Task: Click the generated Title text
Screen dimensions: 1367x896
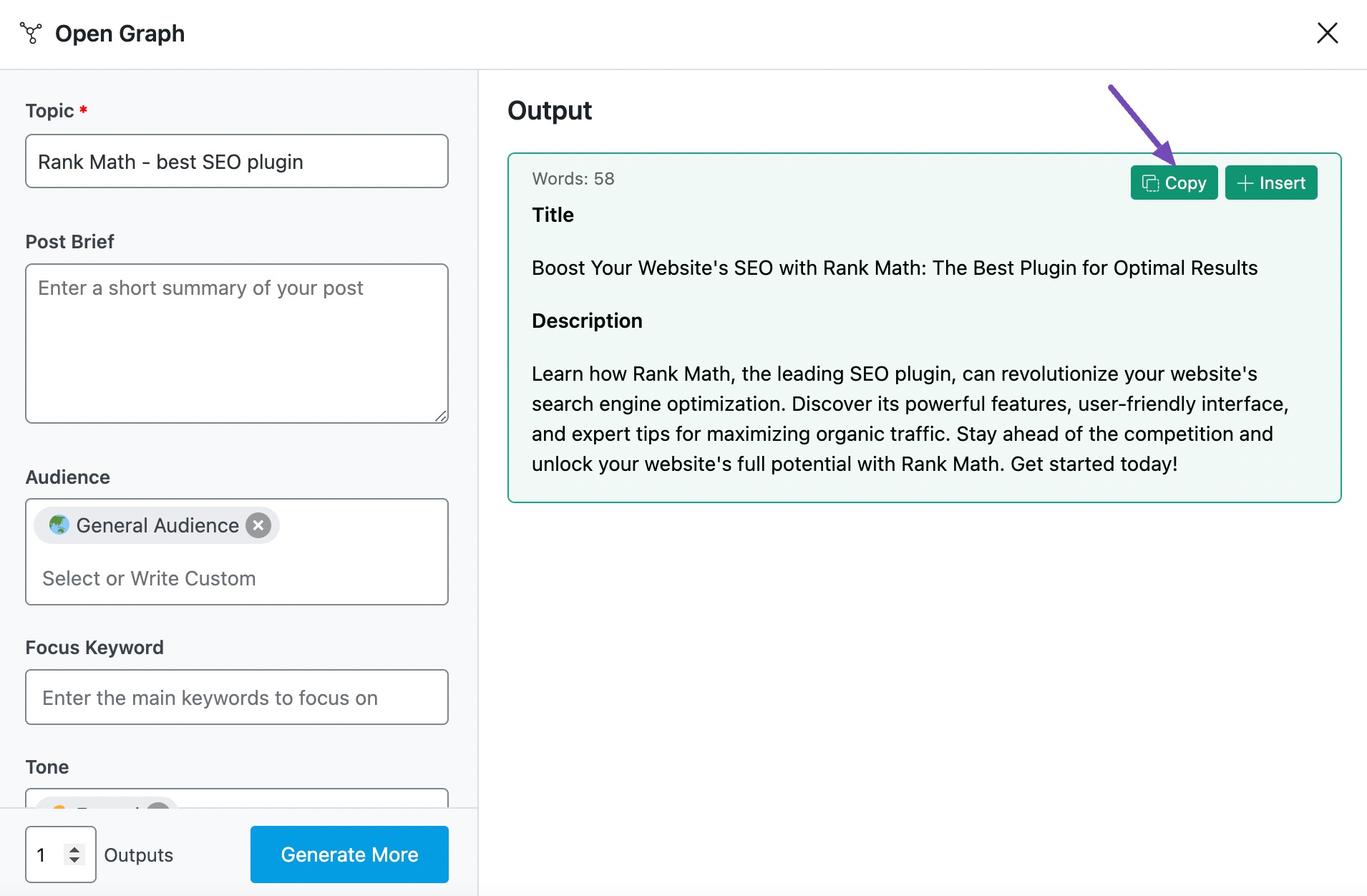Action: point(895,268)
